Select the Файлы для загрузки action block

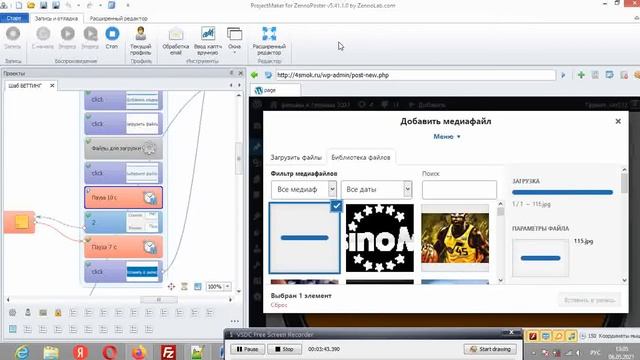point(123,148)
